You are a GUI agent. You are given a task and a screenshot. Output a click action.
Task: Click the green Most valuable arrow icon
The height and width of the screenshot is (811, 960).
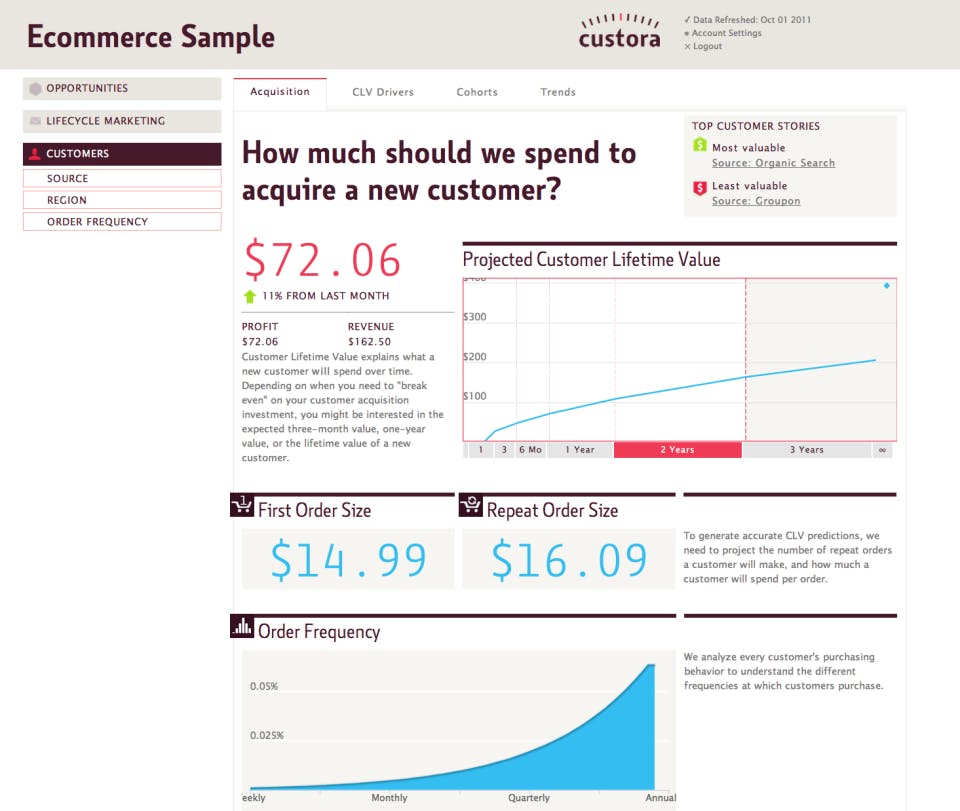click(x=700, y=147)
